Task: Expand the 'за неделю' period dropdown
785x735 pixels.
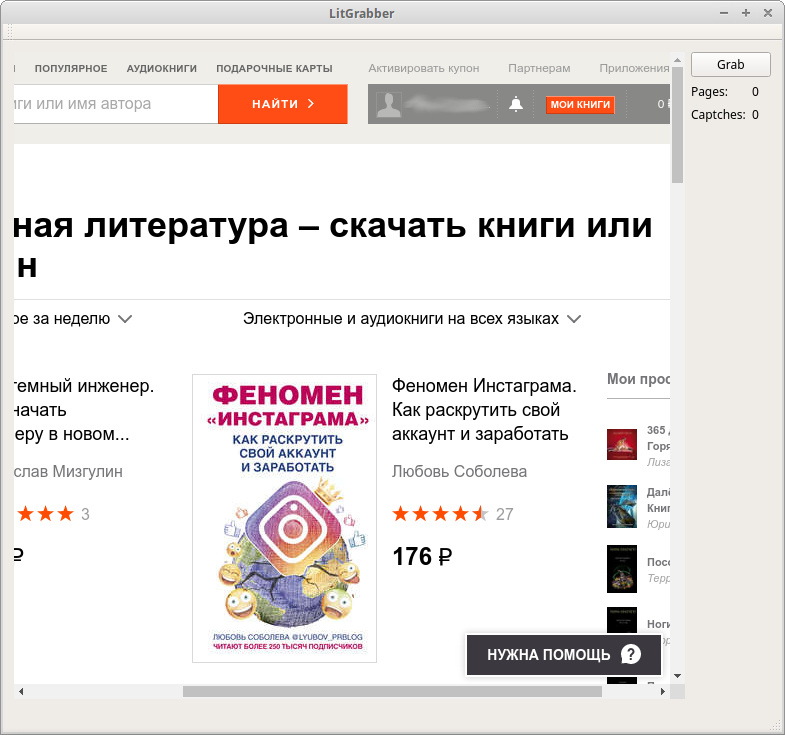Action: tap(73, 318)
